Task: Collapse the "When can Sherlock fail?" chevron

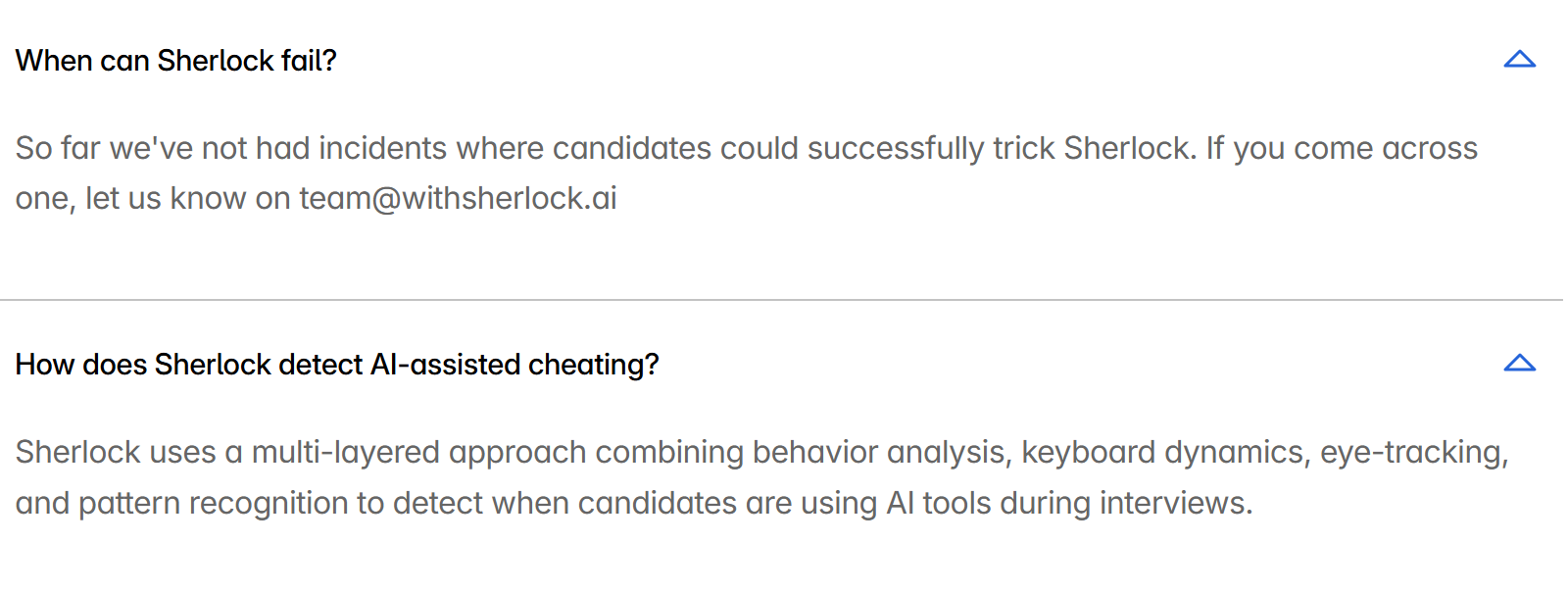Action: (x=1519, y=60)
